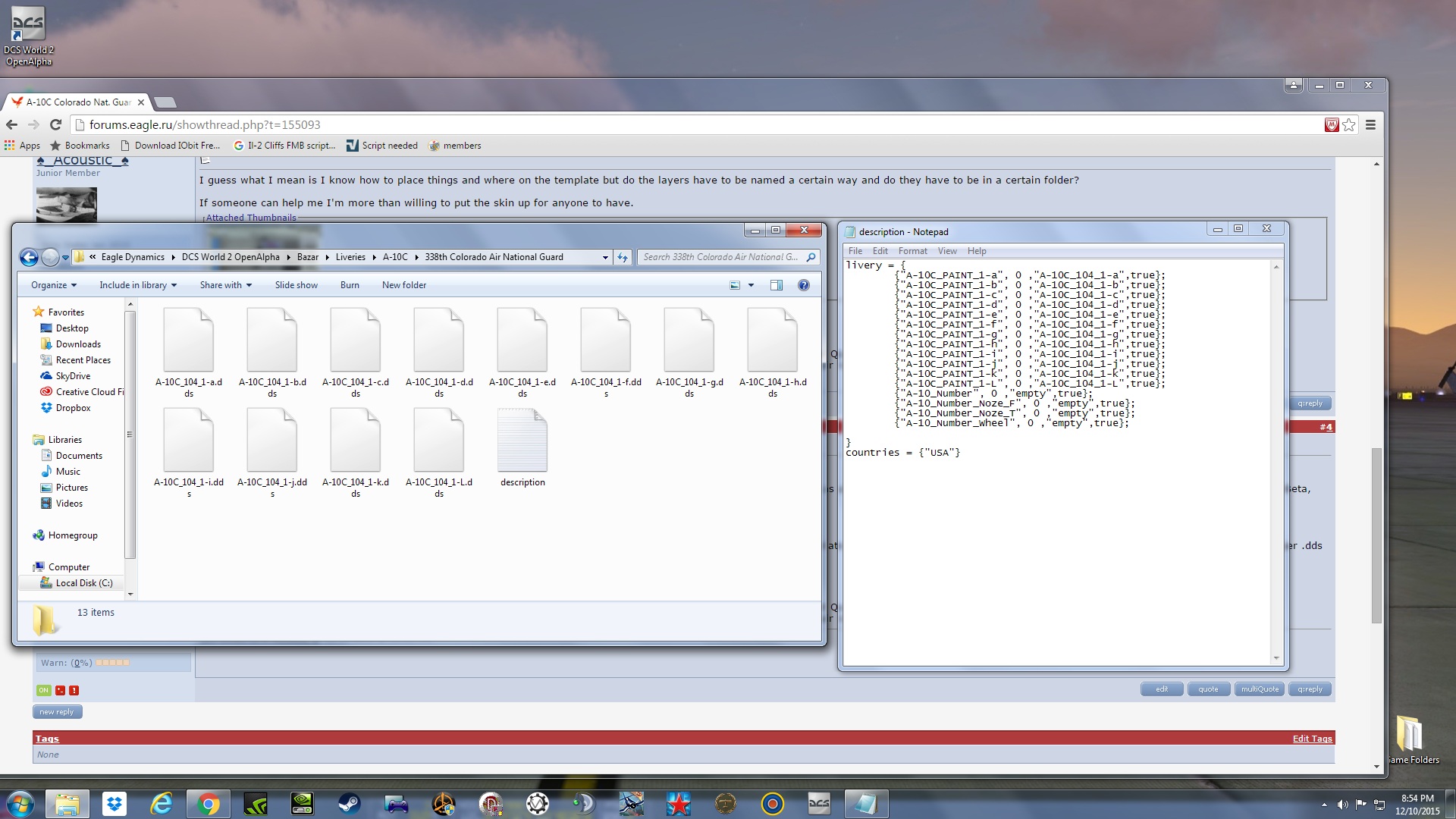This screenshot has height=819, width=1456.
Task: Reload the forum page
Action: tap(55, 125)
